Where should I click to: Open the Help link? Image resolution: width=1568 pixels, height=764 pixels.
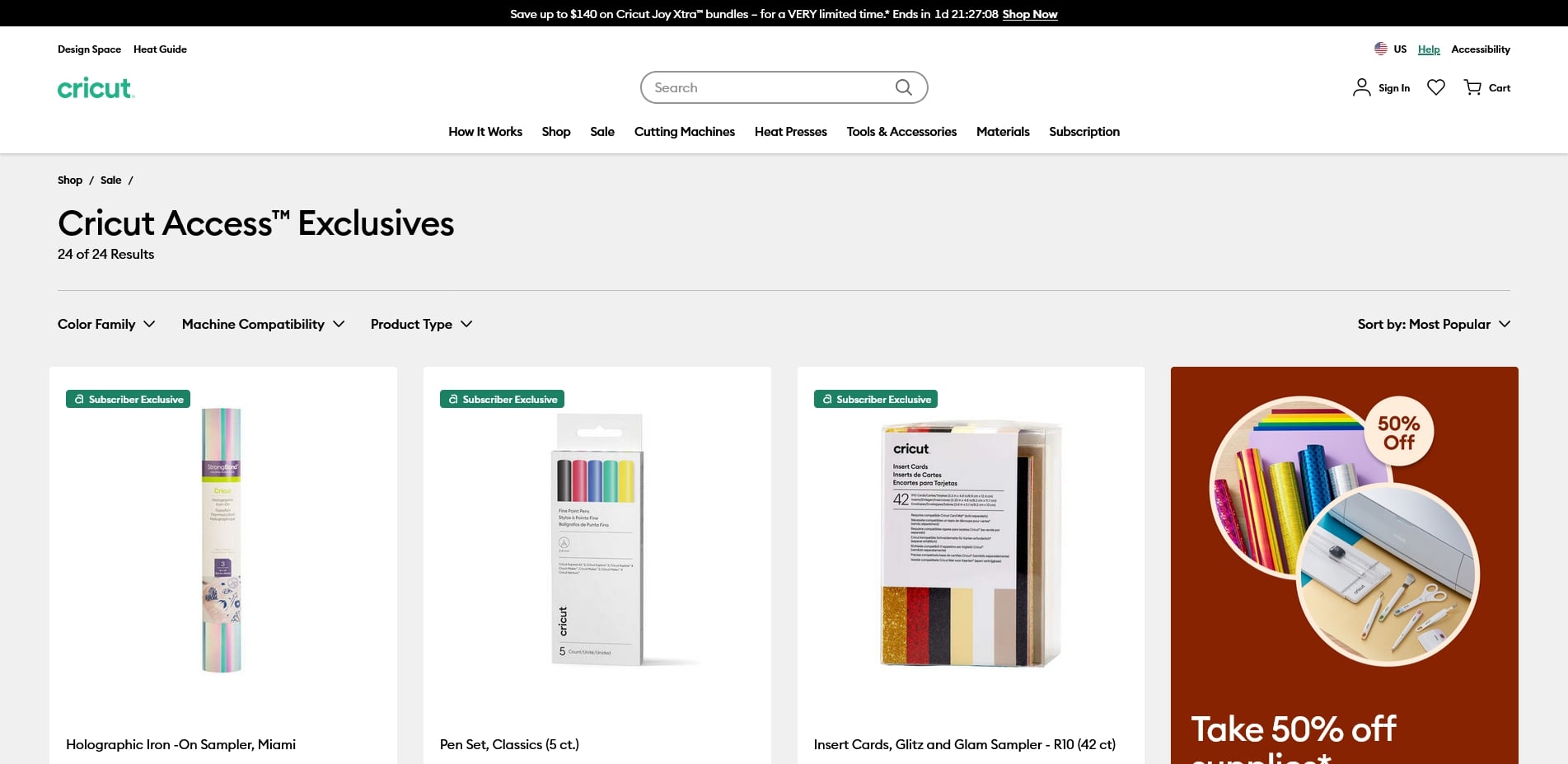pyautogui.click(x=1429, y=49)
